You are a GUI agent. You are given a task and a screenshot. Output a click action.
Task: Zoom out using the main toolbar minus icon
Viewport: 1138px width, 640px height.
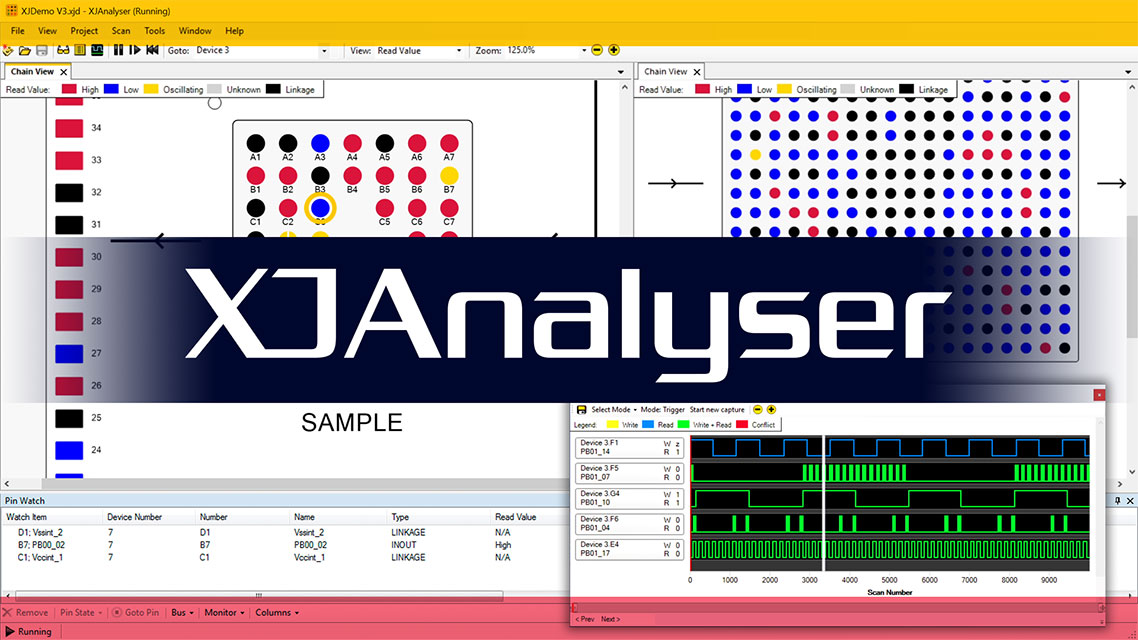tap(597, 50)
